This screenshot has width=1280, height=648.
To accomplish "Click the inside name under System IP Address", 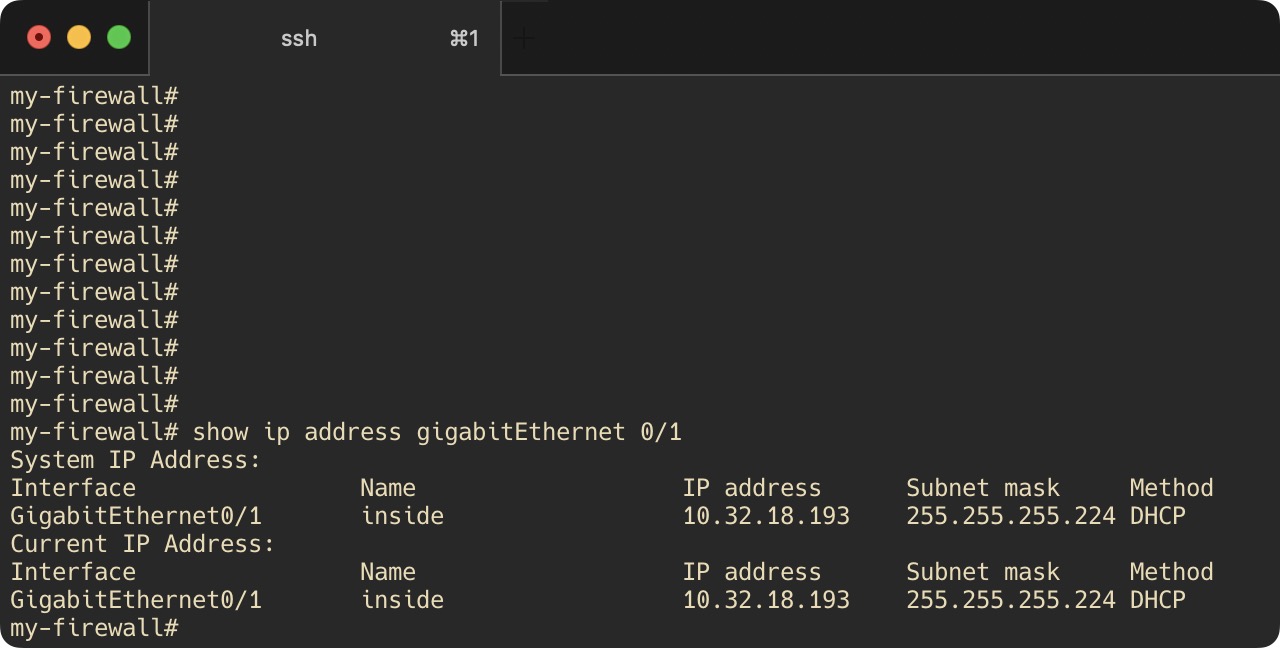I will click(402, 516).
